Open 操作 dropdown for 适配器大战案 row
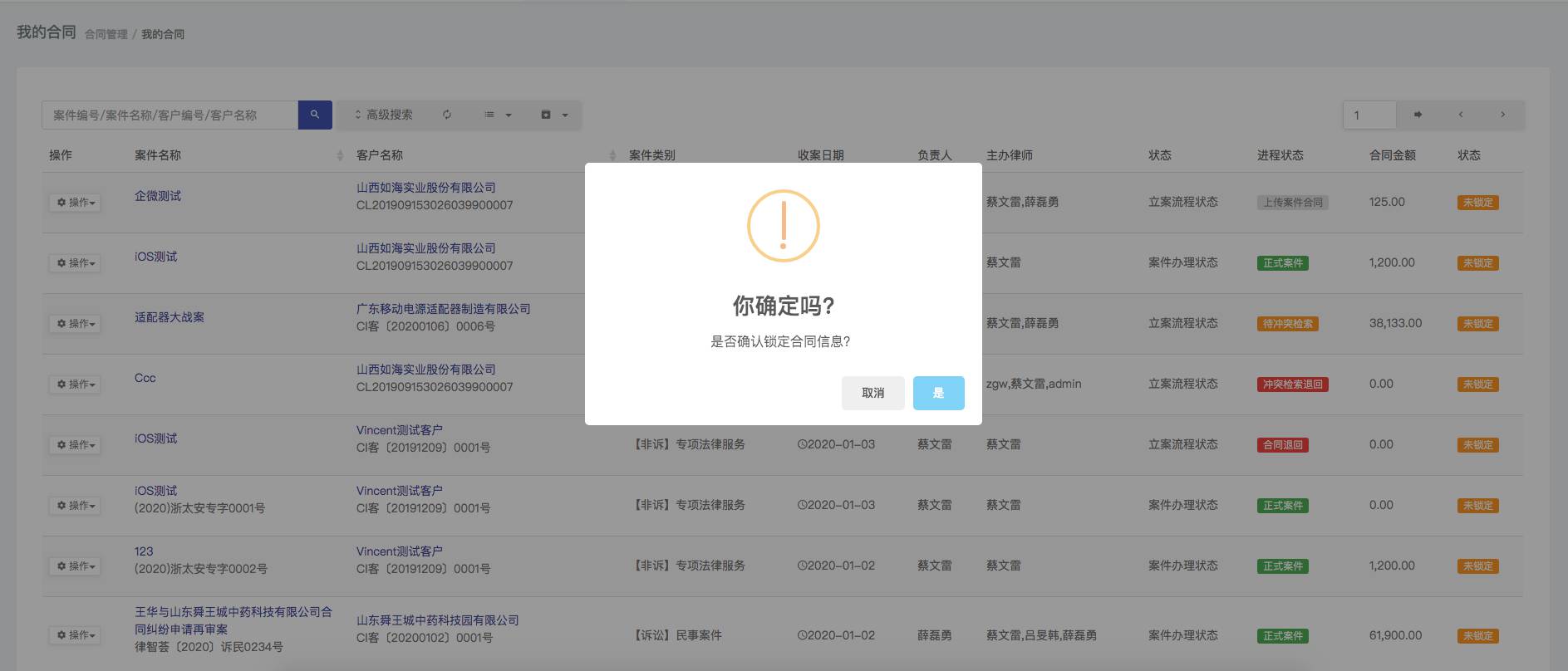The image size is (1568, 671). click(76, 324)
